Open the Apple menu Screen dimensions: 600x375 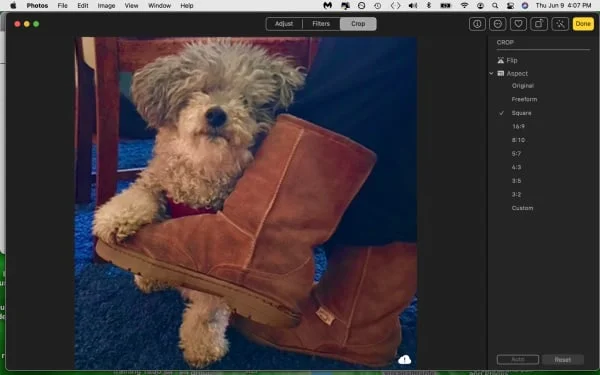13,5
